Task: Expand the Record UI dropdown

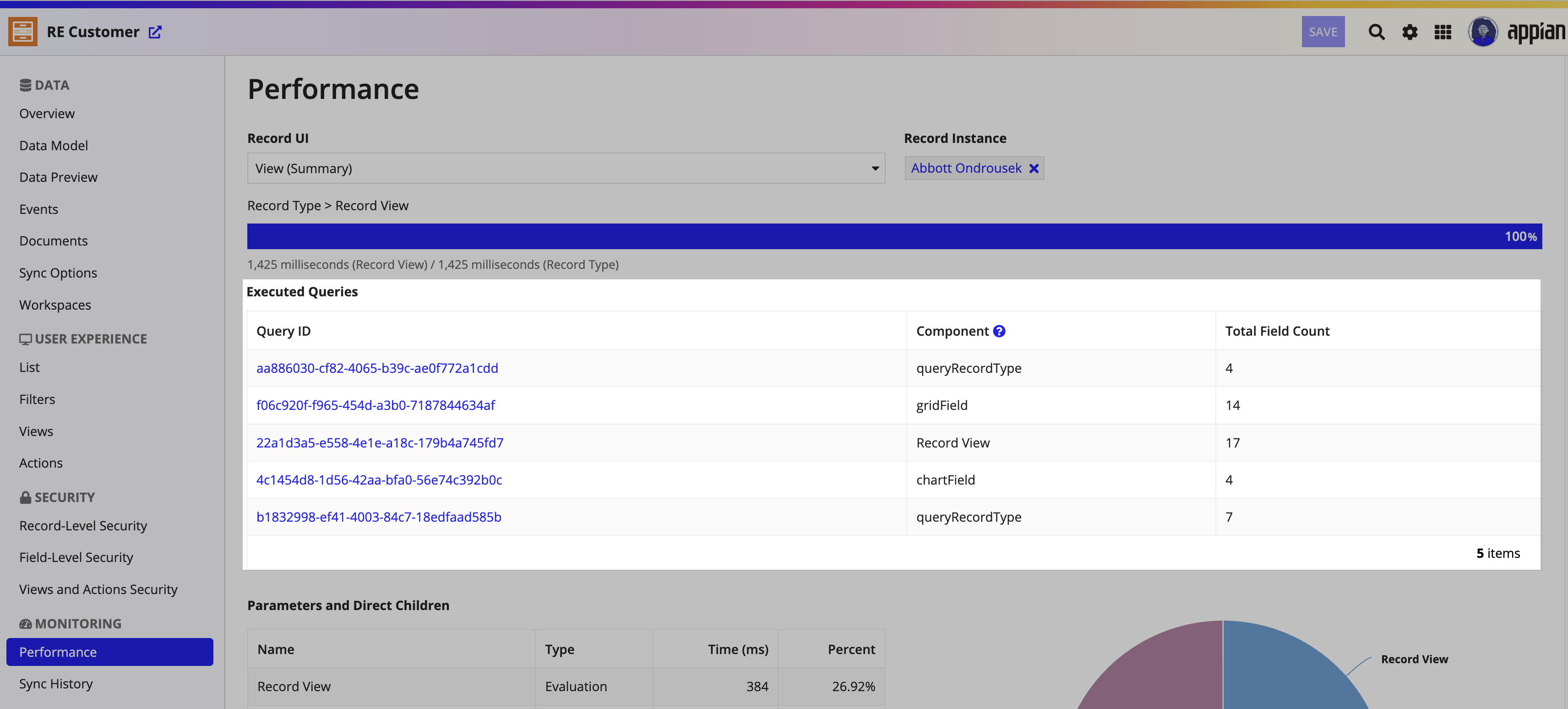Action: pos(566,169)
